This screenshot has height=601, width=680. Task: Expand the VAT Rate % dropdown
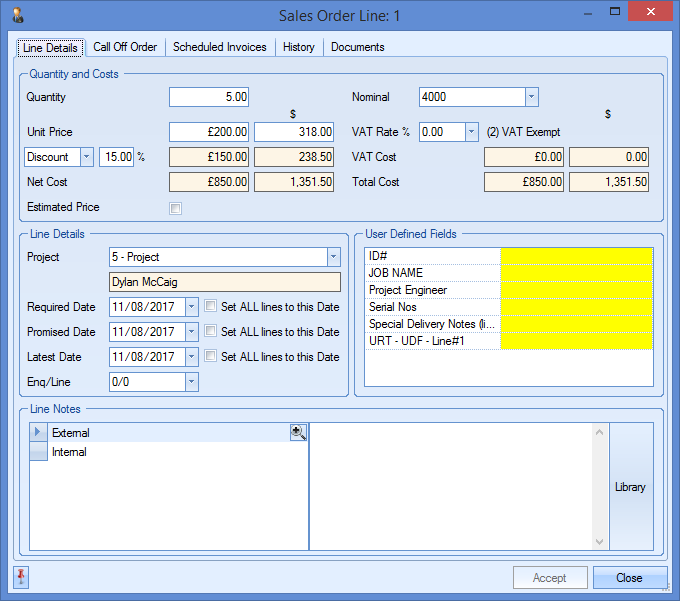coord(472,132)
